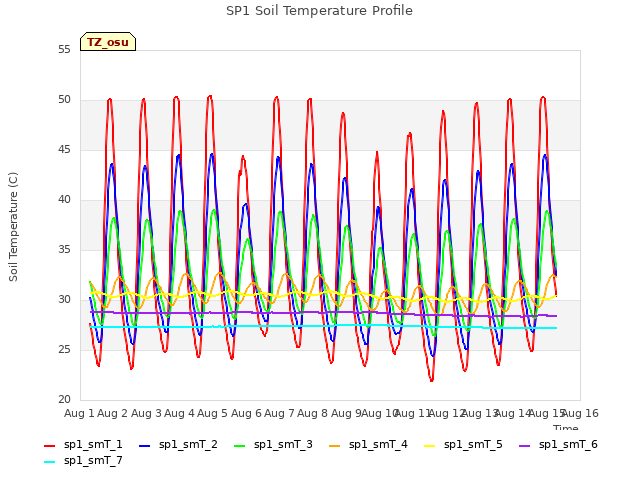This screenshot has height=480, width=640.
Task: Click the 40 y-axis tick label
Action: tap(64, 200)
